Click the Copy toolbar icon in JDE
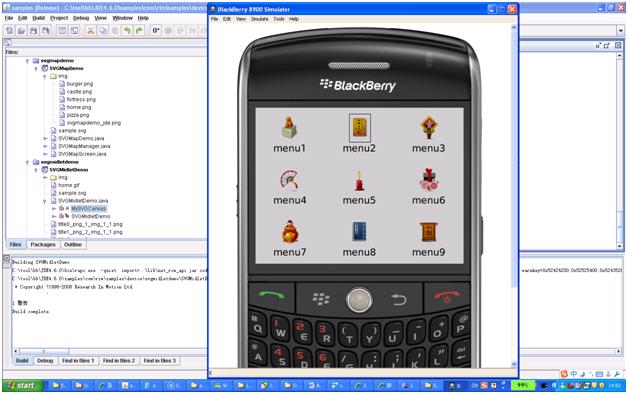The image size is (628, 394). [103, 30]
